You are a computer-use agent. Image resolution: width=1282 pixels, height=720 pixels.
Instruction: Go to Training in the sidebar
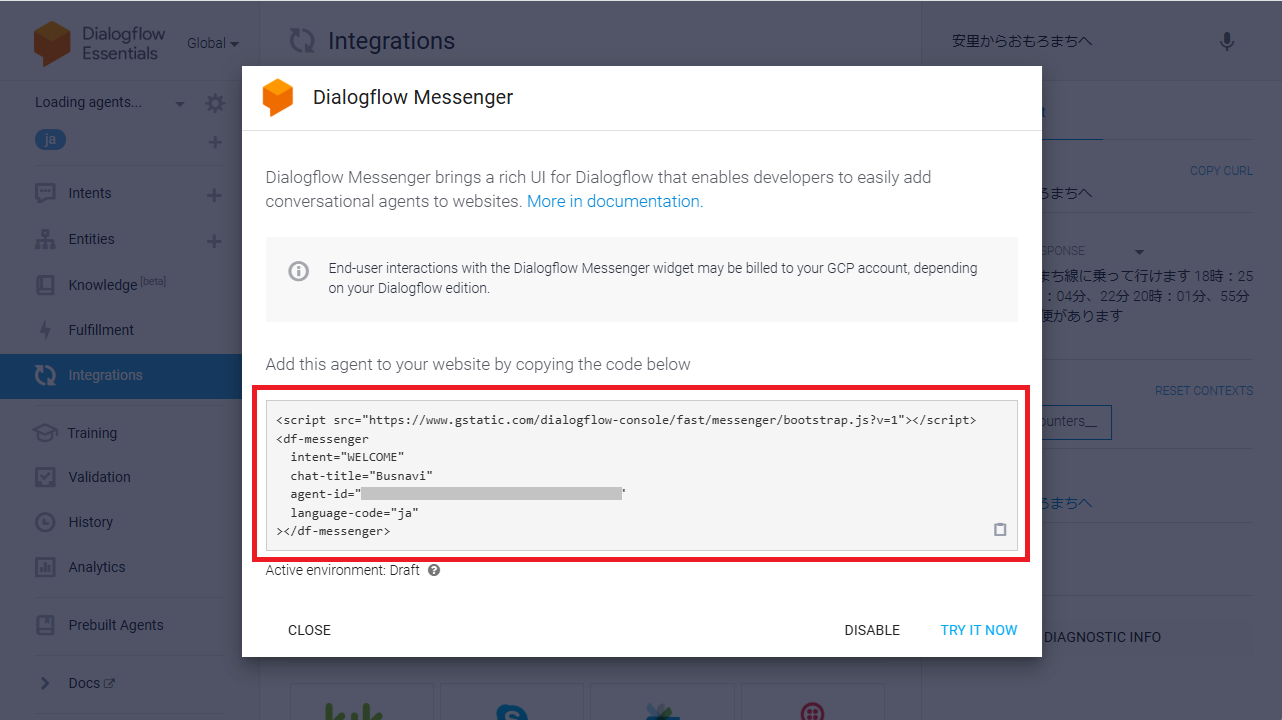(92, 433)
